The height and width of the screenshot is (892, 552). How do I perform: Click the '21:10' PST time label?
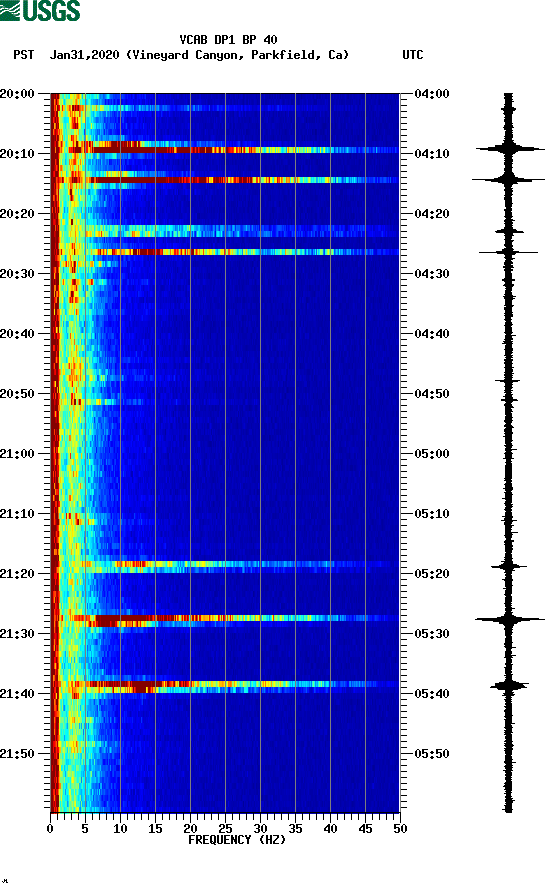(17, 514)
